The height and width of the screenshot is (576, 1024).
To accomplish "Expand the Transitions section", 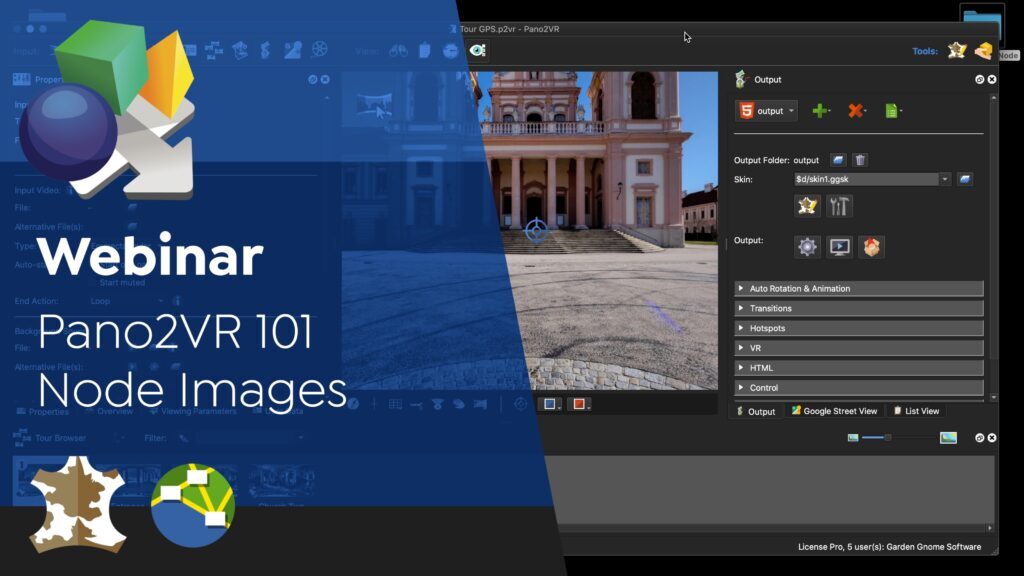I will click(x=859, y=308).
